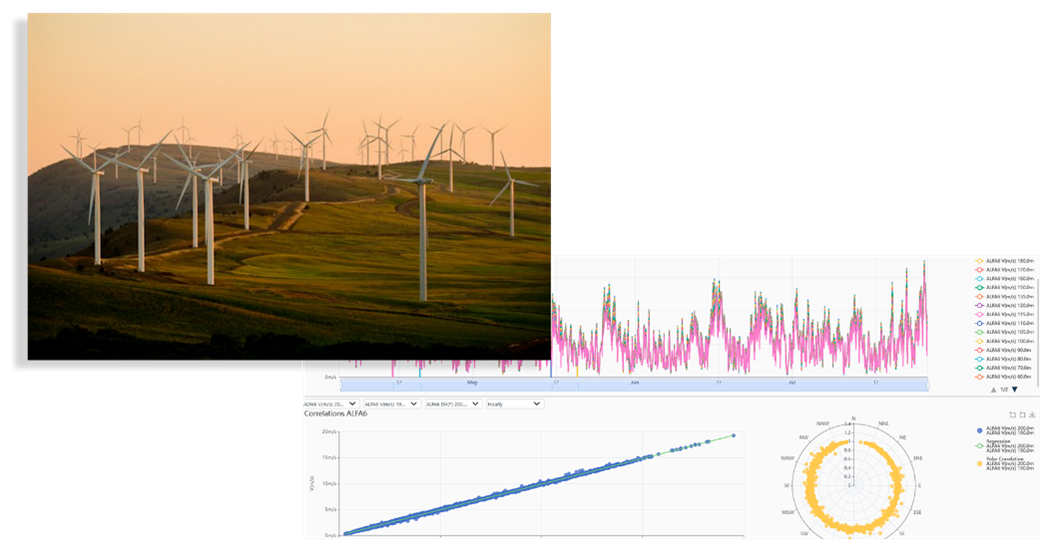Go to next legend page with the down arrow

click(x=1014, y=389)
